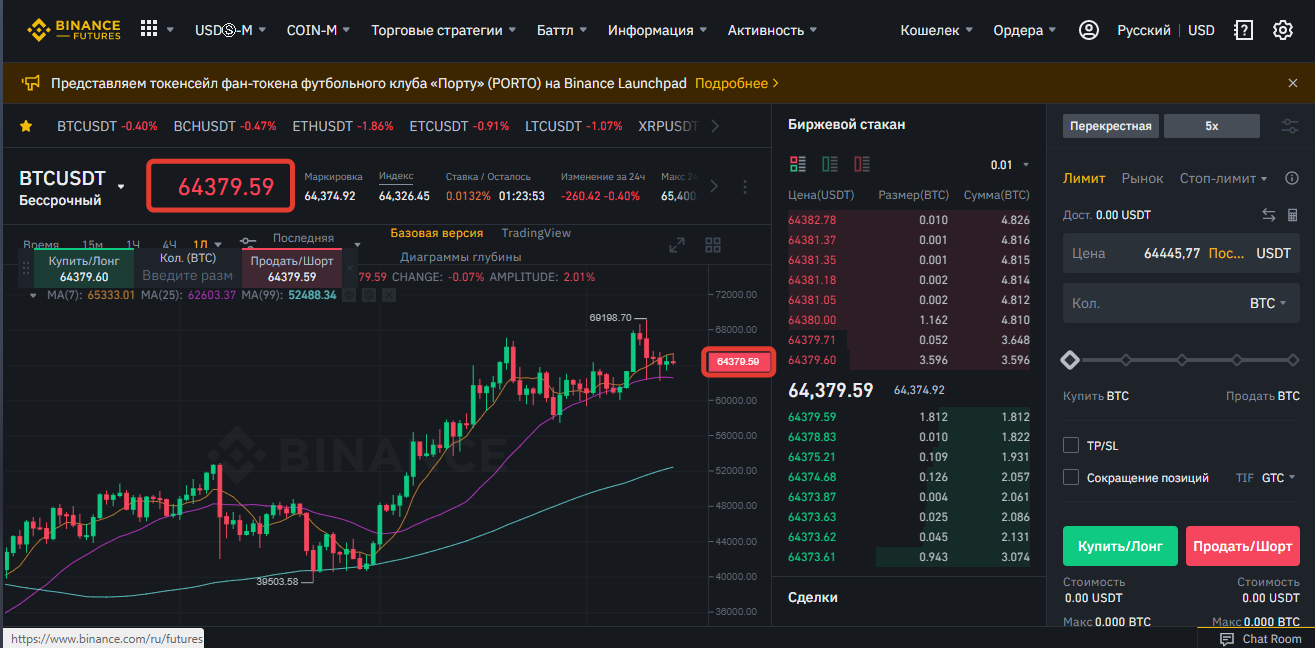Change order book 0.01 precision dropdown
This screenshot has width=1315, height=648.
click(x=1009, y=165)
